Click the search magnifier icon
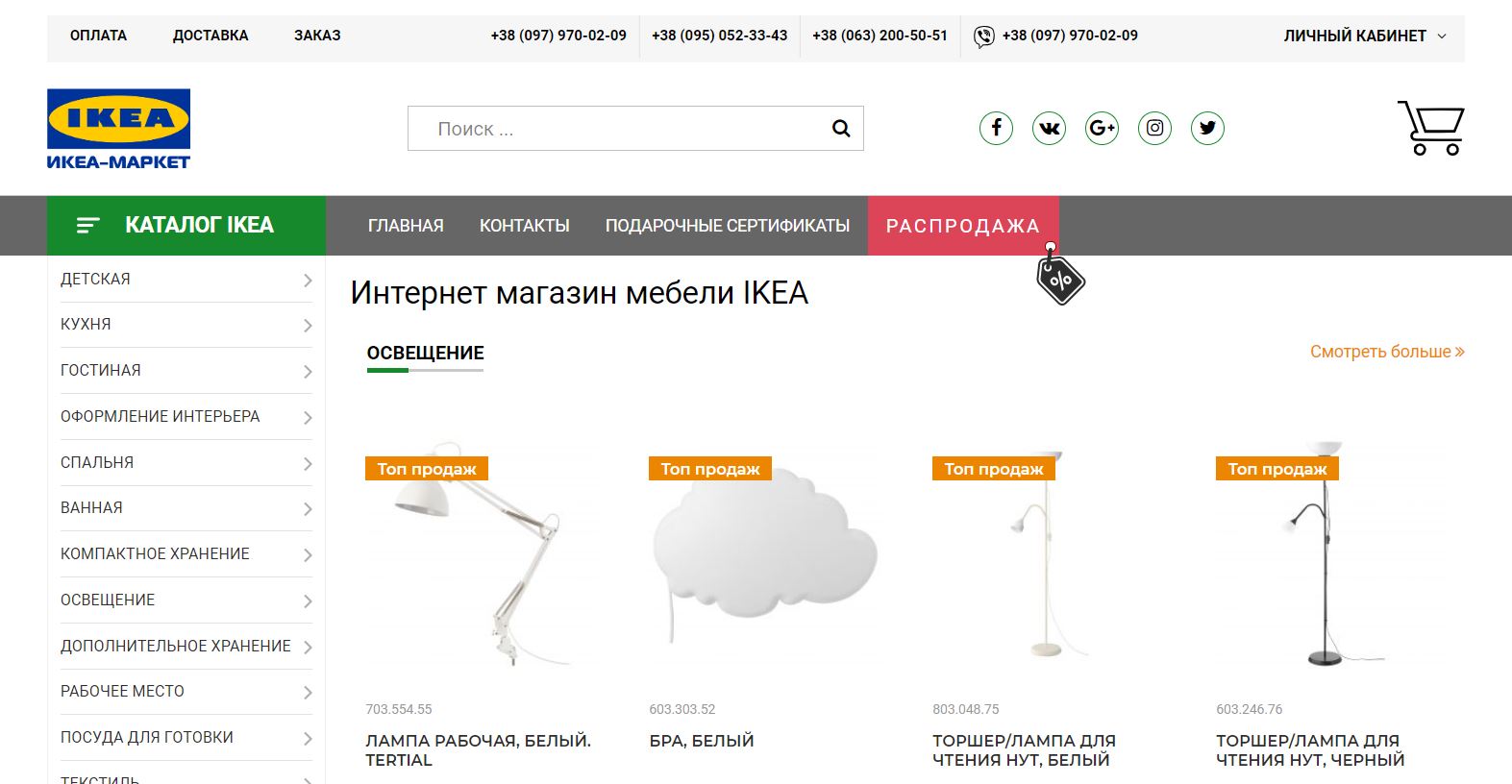The width and height of the screenshot is (1512, 784). coord(841,129)
